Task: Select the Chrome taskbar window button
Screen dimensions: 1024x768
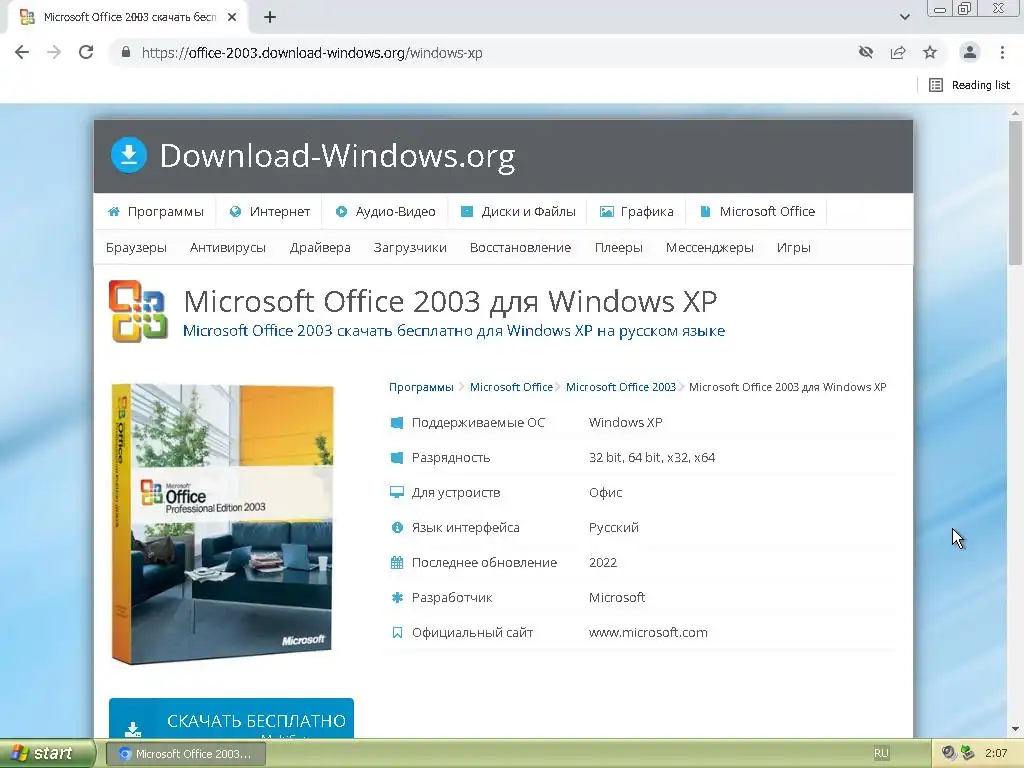Action: click(185, 754)
